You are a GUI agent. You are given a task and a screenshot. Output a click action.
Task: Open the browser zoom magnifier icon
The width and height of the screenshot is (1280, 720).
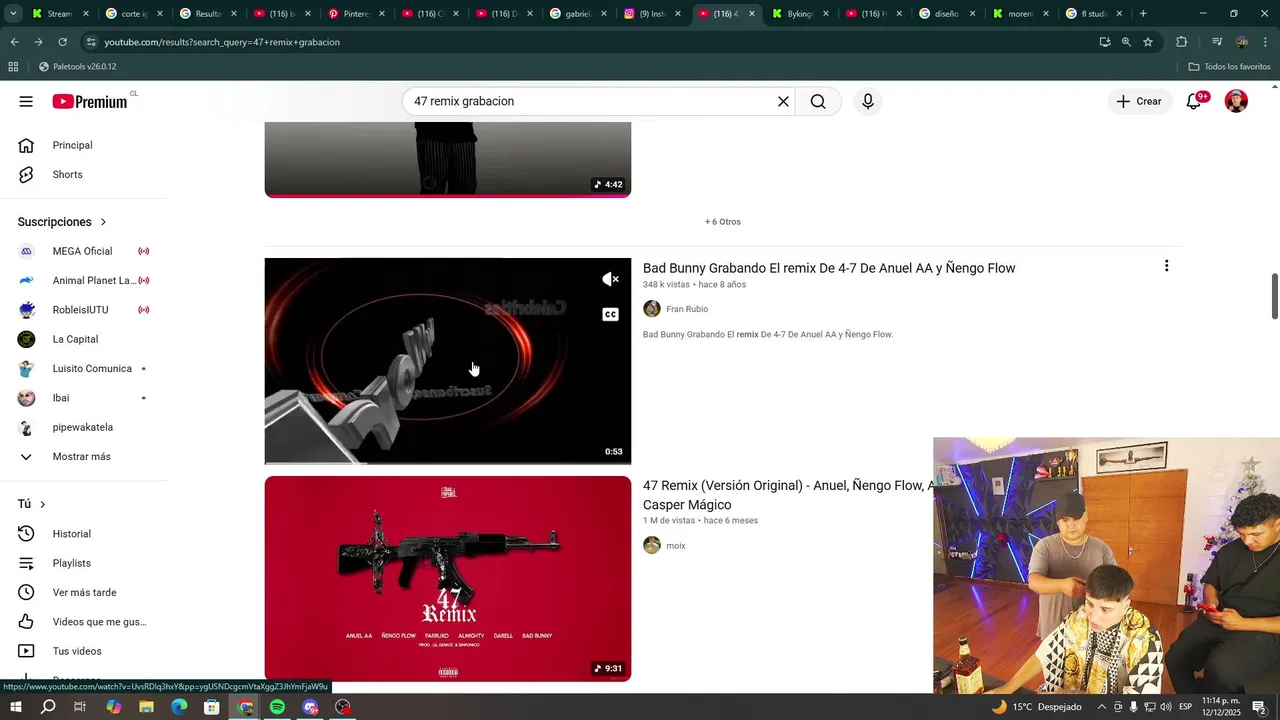(x=1126, y=42)
